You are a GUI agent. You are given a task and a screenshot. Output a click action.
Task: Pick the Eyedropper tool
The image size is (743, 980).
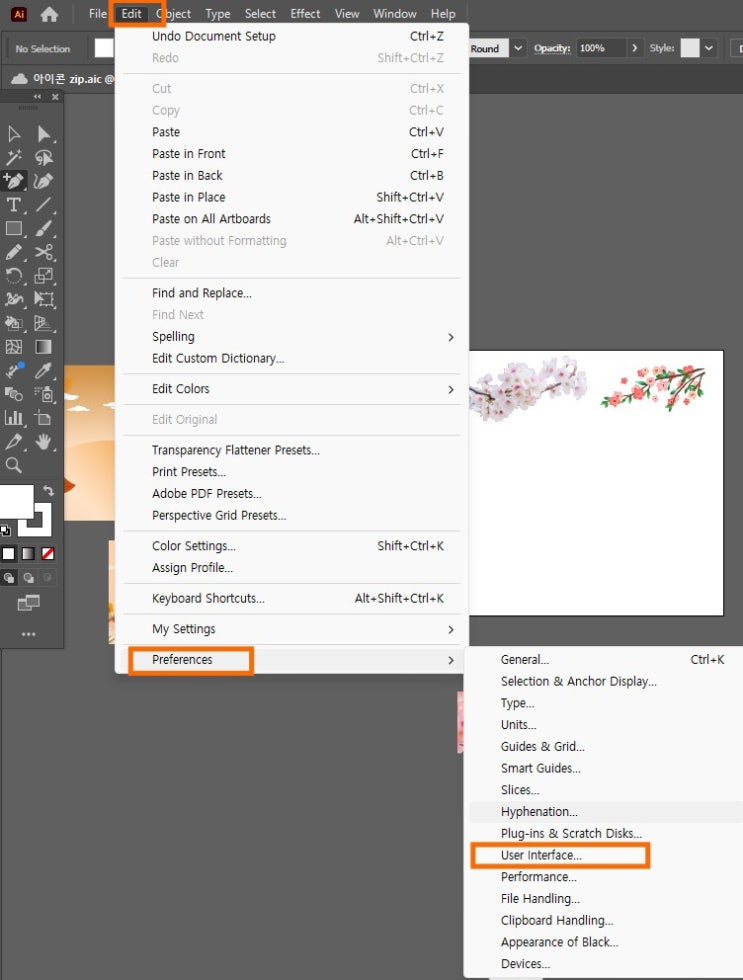coord(44,371)
